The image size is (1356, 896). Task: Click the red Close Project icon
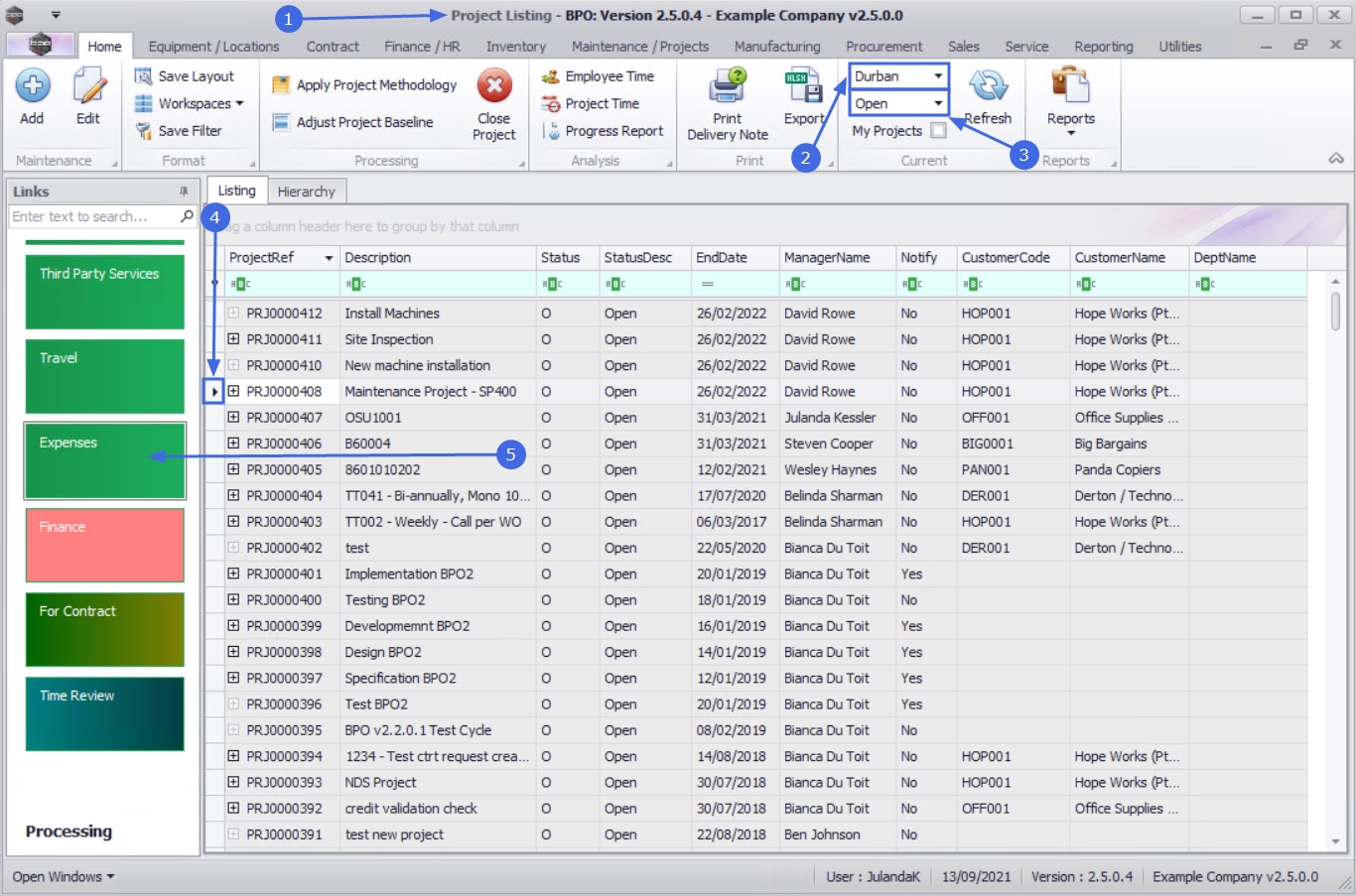coord(493,87)
